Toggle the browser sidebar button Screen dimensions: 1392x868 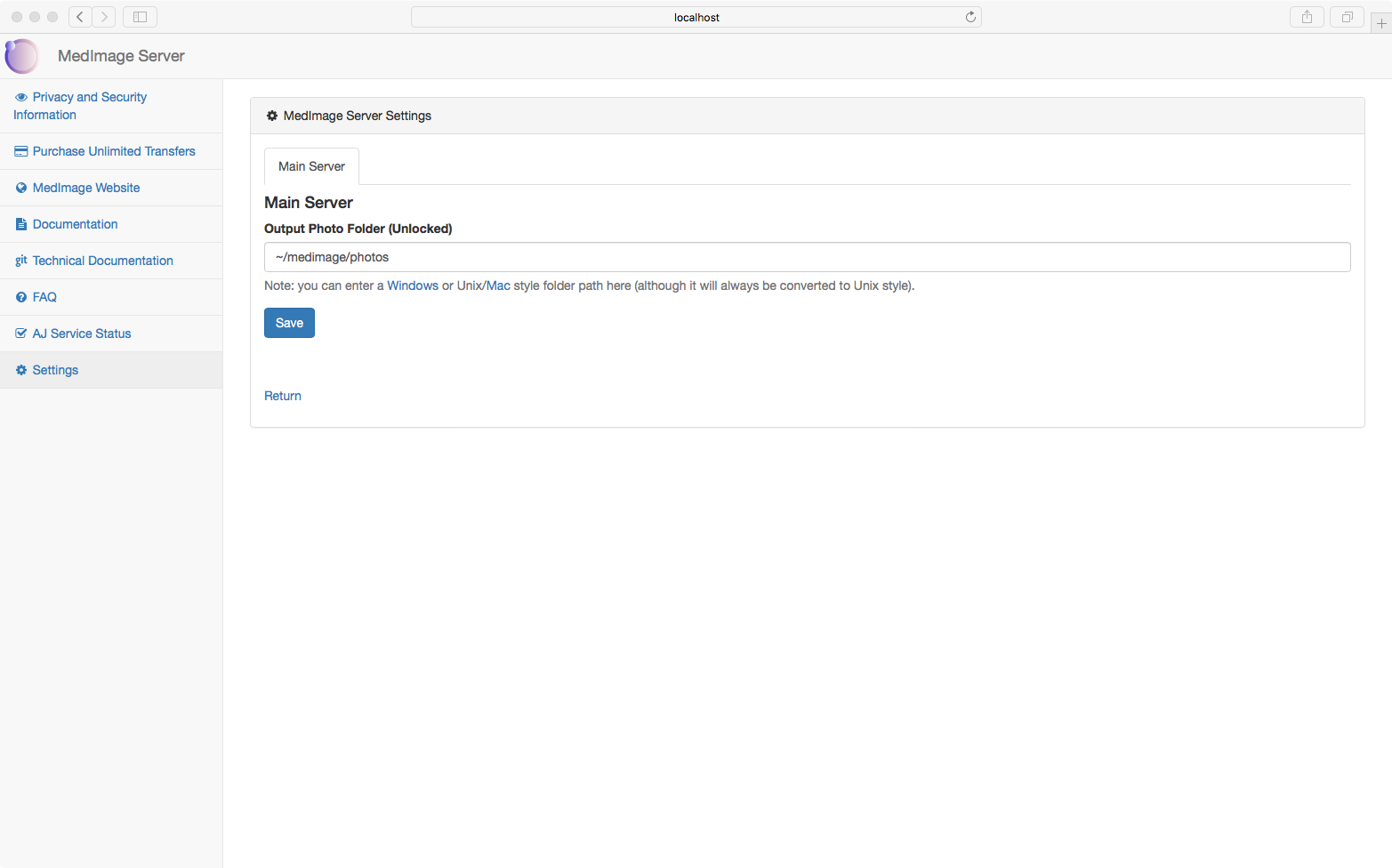[140, 17]
